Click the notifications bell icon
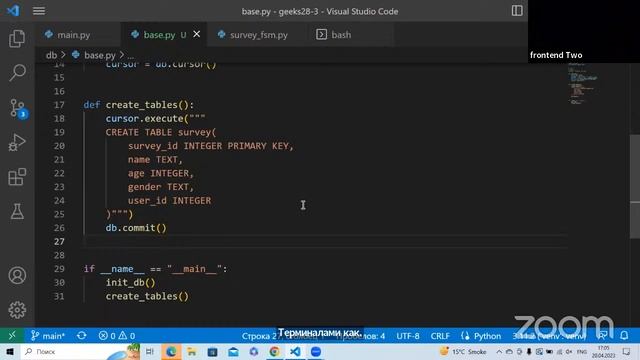Viewport: 640px width, 360px height. pos(624,336)
